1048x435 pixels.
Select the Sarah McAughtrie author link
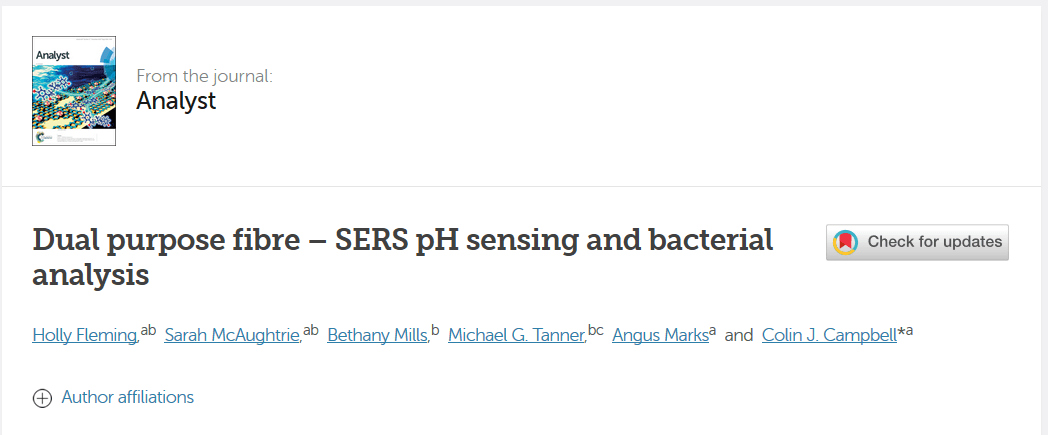click(232, 335)
